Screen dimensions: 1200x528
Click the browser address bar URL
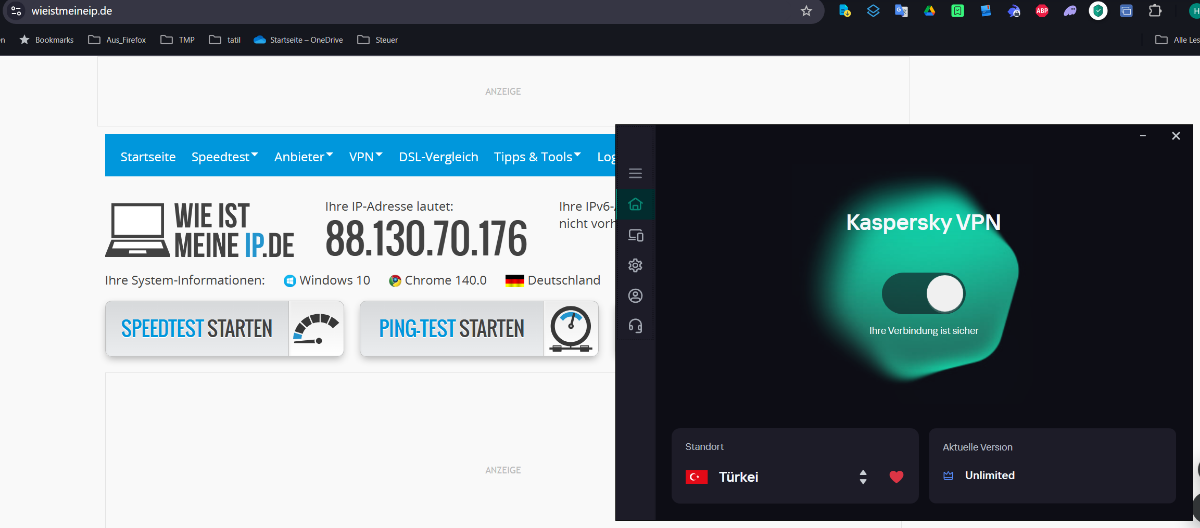click(72, 11)
